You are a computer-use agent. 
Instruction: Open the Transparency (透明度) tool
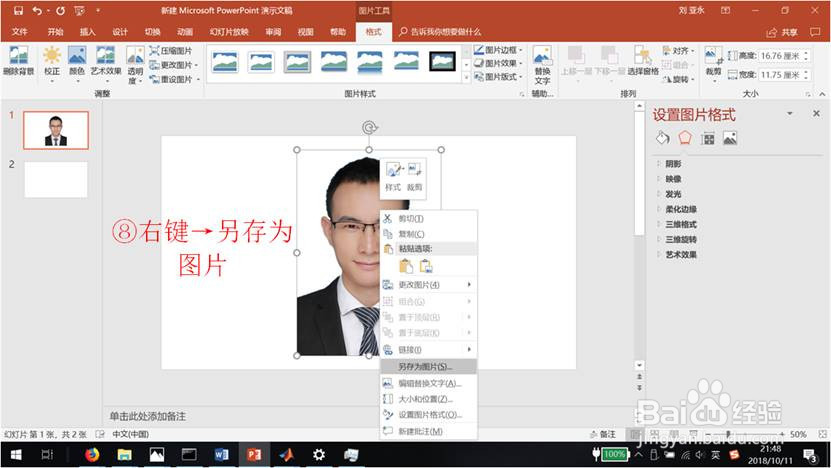pyautogui.click(x=135, y=65)
